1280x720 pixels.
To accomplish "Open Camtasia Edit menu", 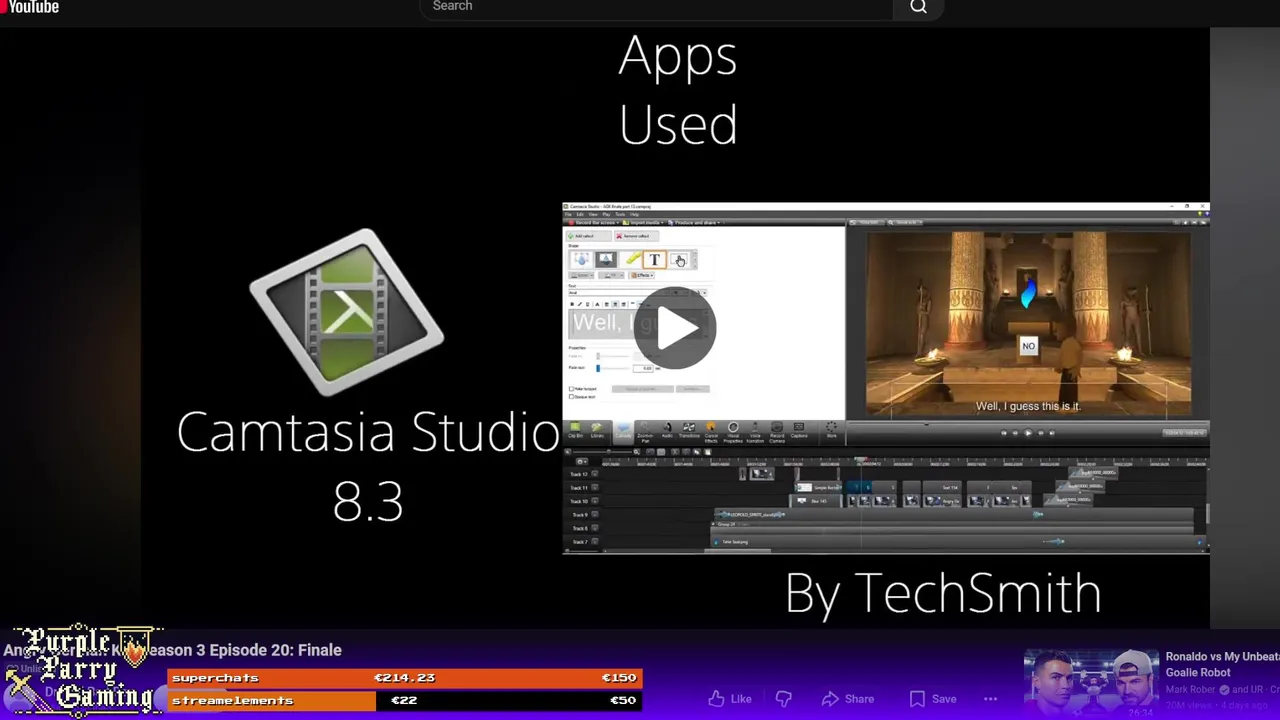I will pyautogui.click(x=580, y=214).
